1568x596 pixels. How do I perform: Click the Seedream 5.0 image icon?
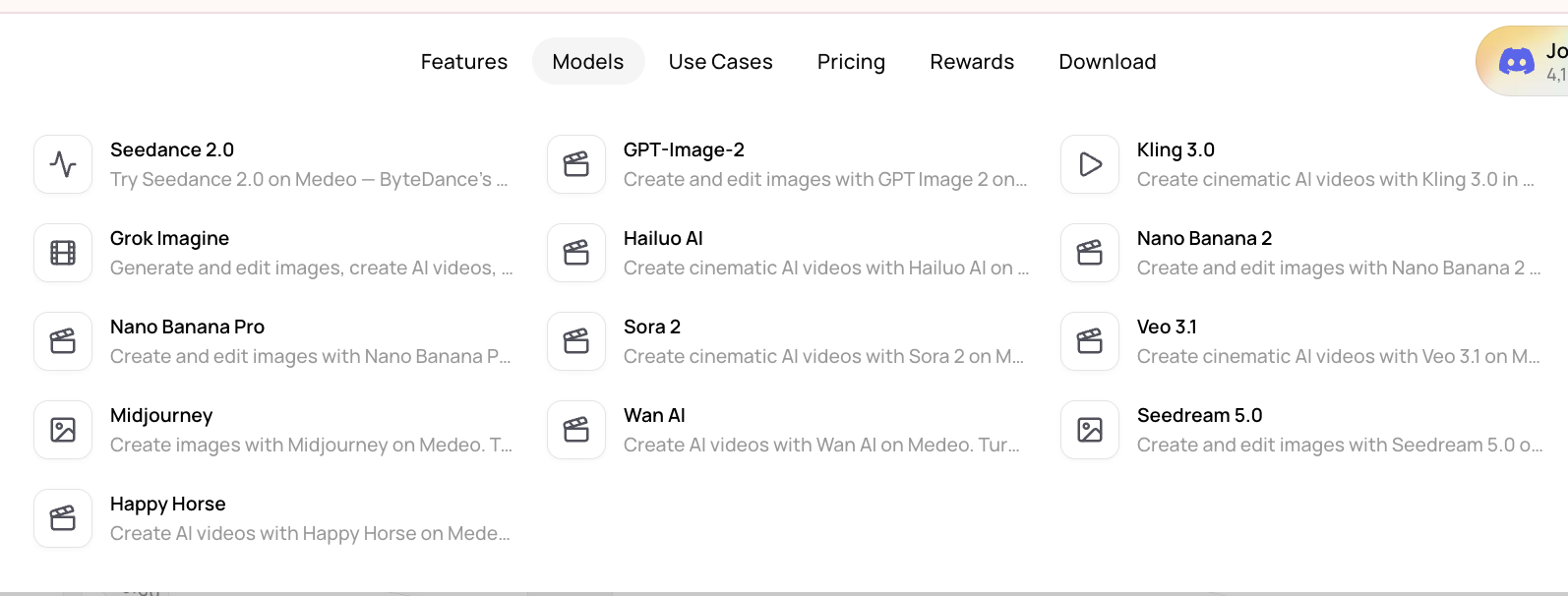point(1090,430)
